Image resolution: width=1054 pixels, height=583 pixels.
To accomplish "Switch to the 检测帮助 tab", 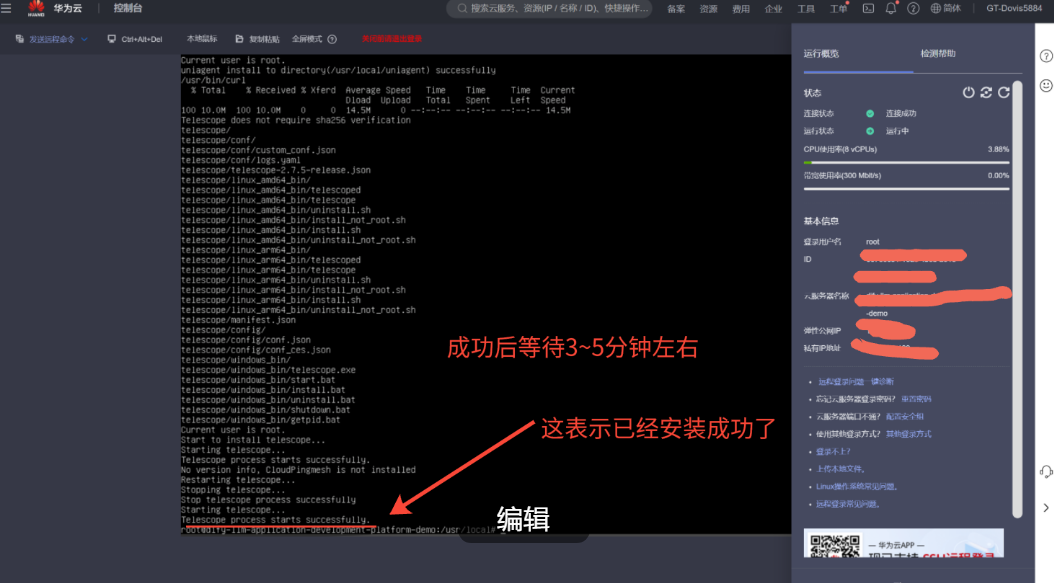I will (x=937, y=54).
